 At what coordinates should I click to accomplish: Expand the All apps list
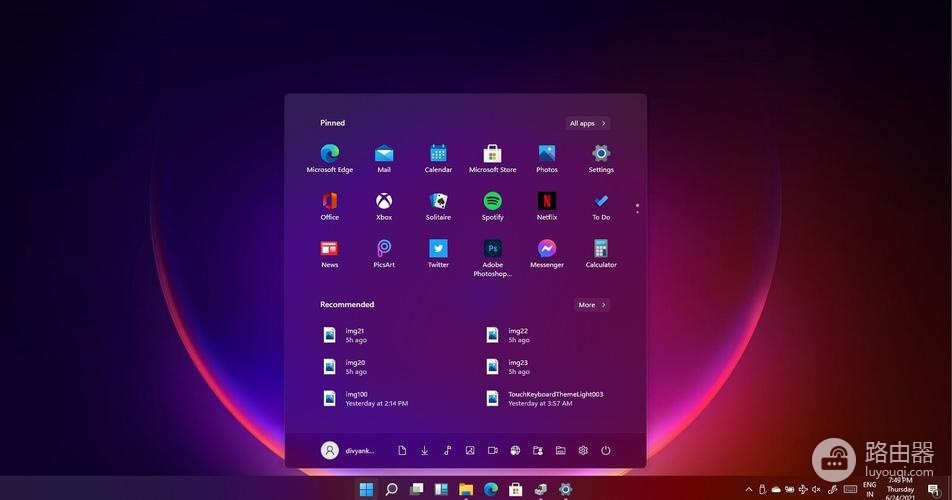[x=587, y=123]
